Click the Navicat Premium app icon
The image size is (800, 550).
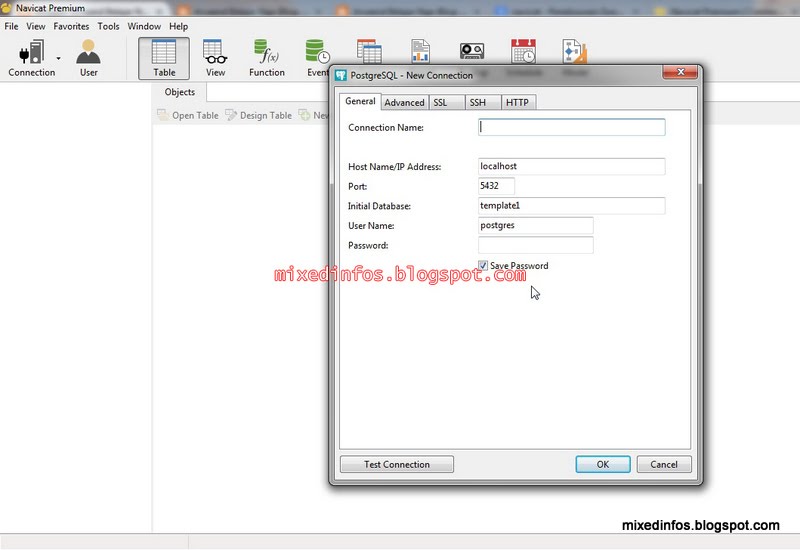pos(6,8)
